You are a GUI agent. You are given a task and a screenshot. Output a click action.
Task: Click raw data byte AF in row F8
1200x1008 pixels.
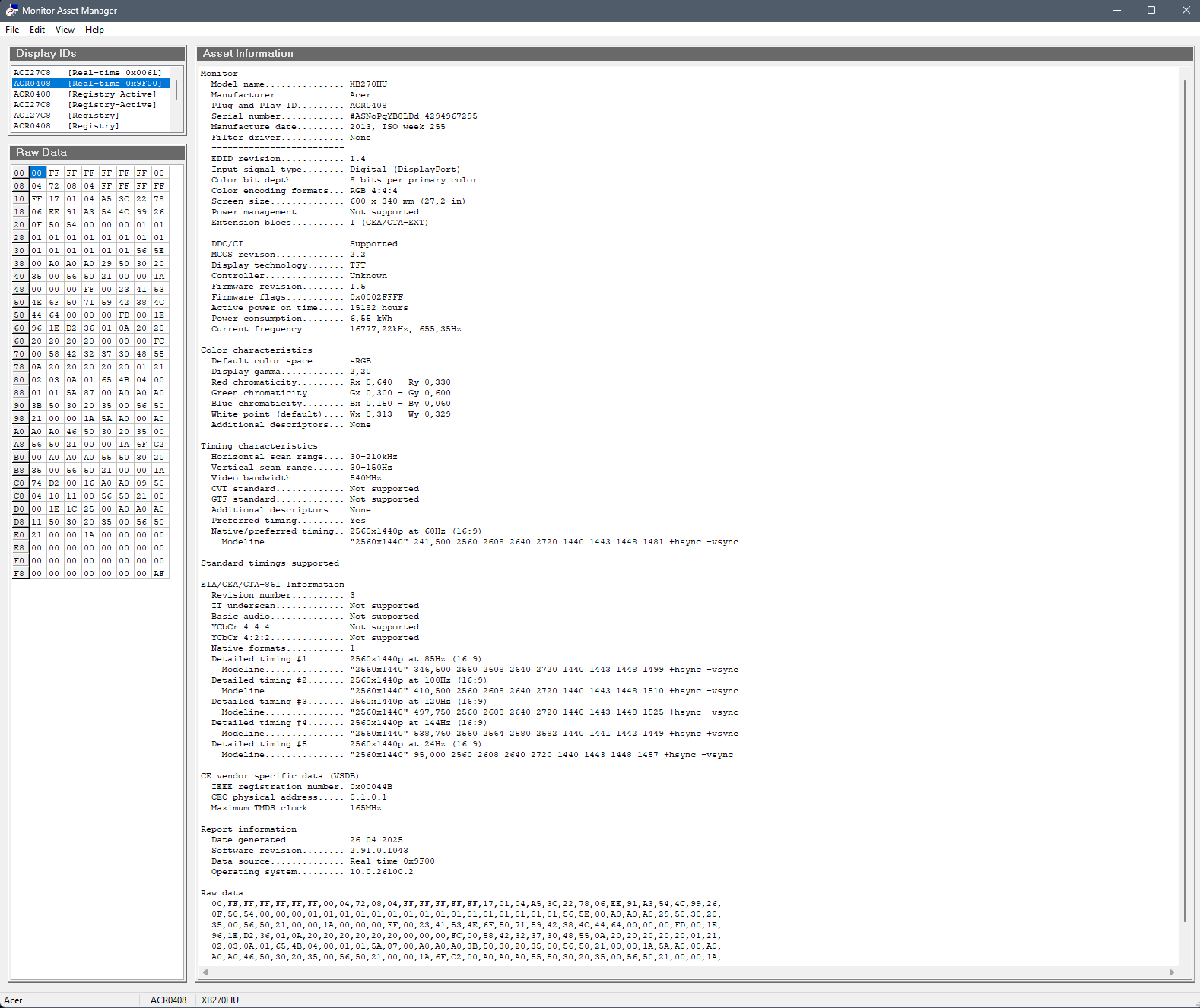[159, 574]
